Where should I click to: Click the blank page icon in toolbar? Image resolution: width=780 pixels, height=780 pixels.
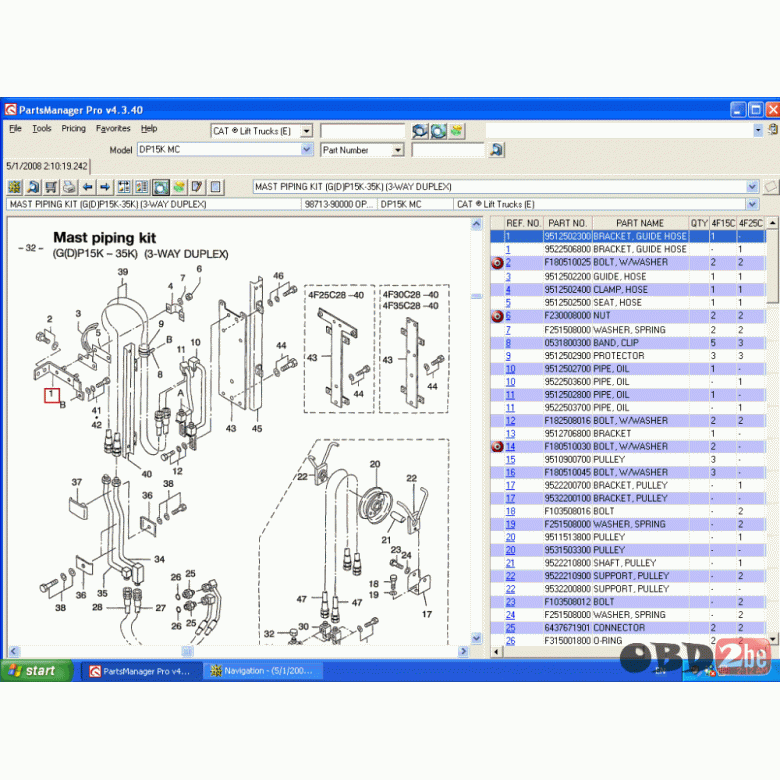pos(215,187)
